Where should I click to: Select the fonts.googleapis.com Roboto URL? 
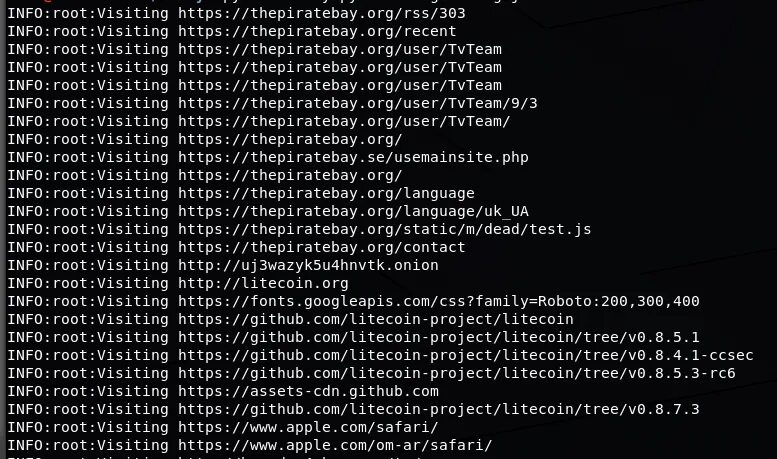439,301
